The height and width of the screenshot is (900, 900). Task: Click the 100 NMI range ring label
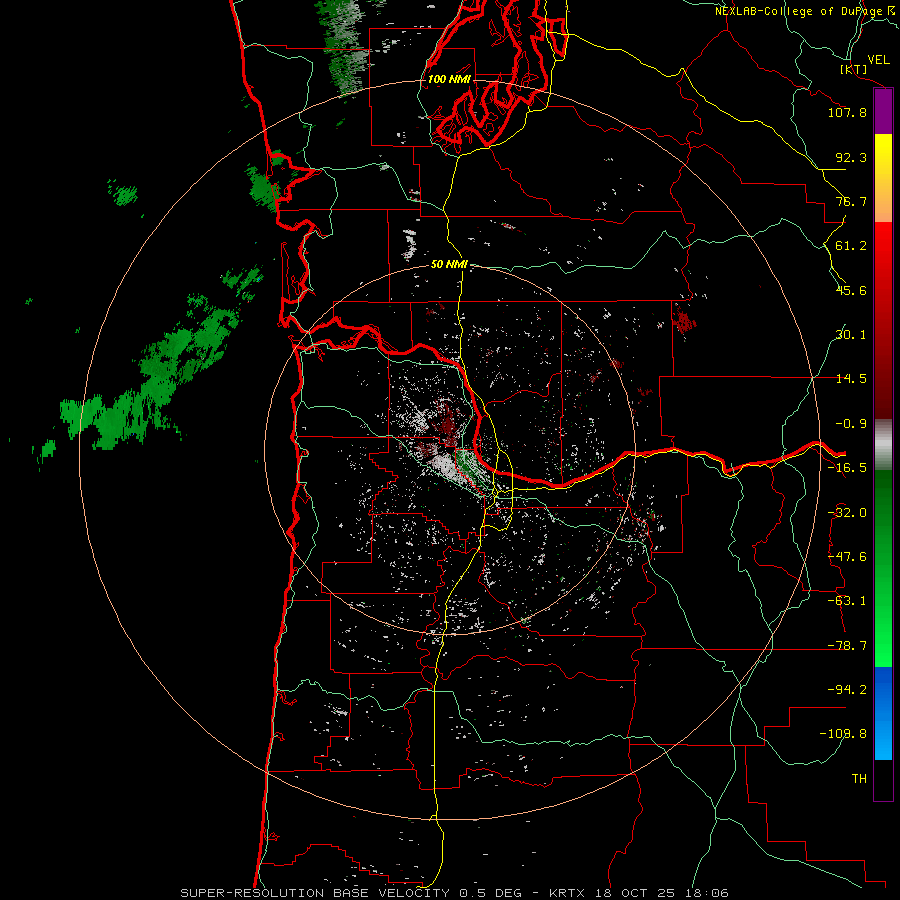click(x=449, y=79)
